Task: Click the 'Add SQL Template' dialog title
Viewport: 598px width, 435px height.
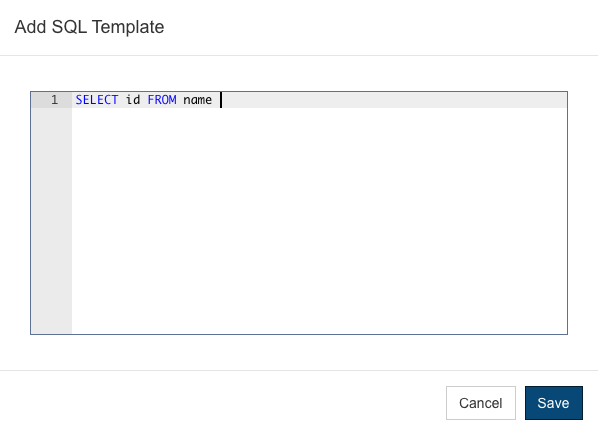Action: [x=89, y=27]
